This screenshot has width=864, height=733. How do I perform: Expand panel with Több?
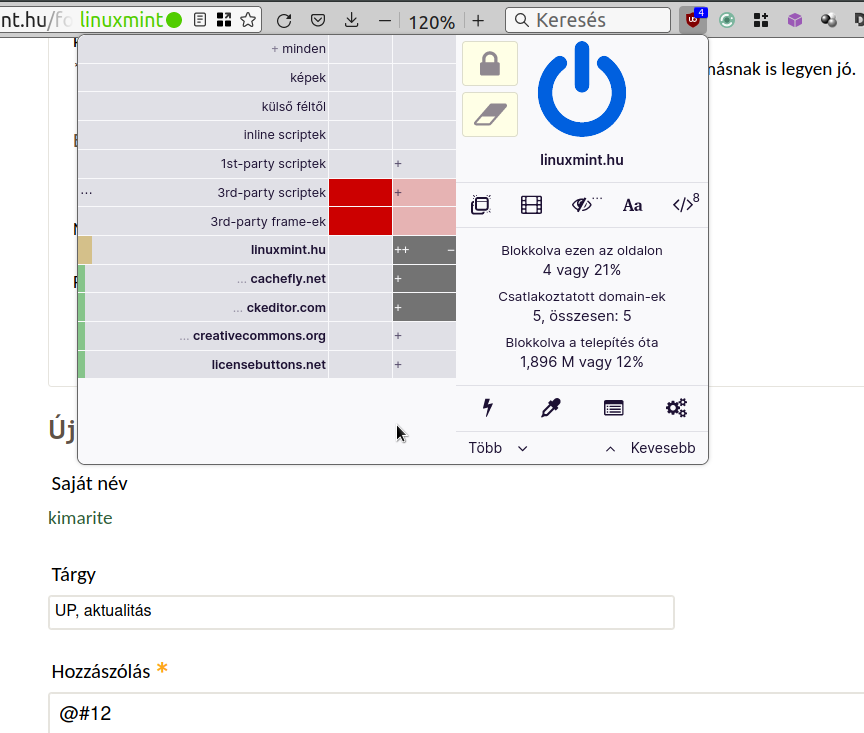[x=498, y=448]
